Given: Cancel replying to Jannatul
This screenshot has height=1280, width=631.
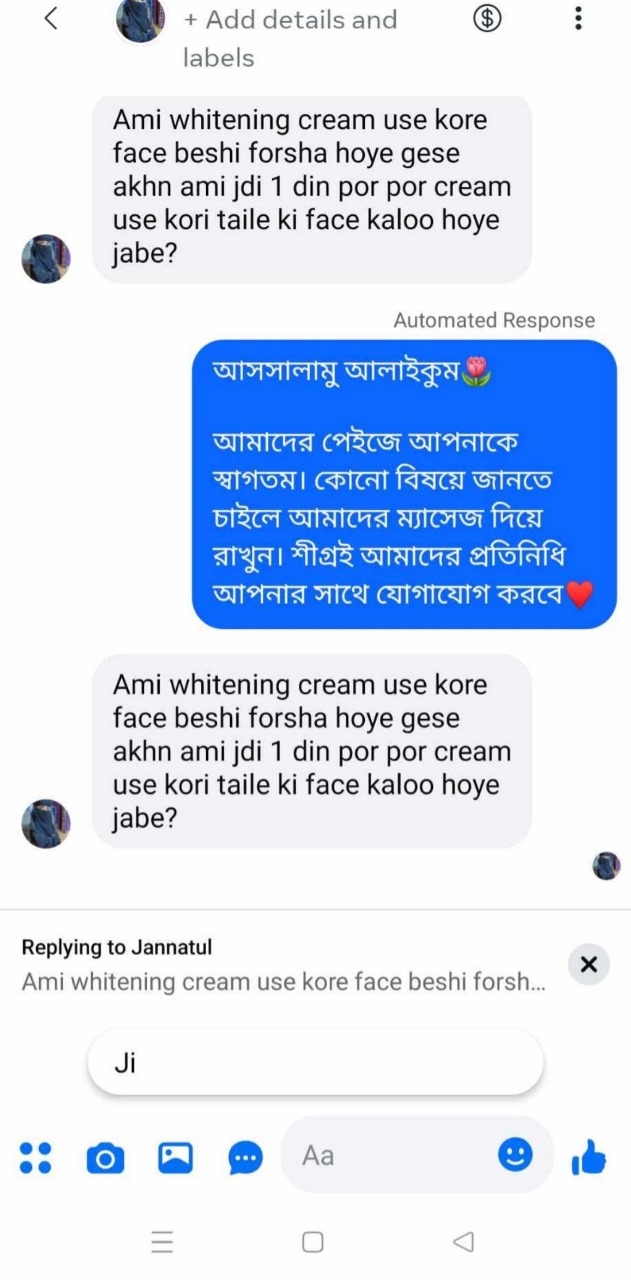Looking at the screenshot, I should (x=588, y=964).
